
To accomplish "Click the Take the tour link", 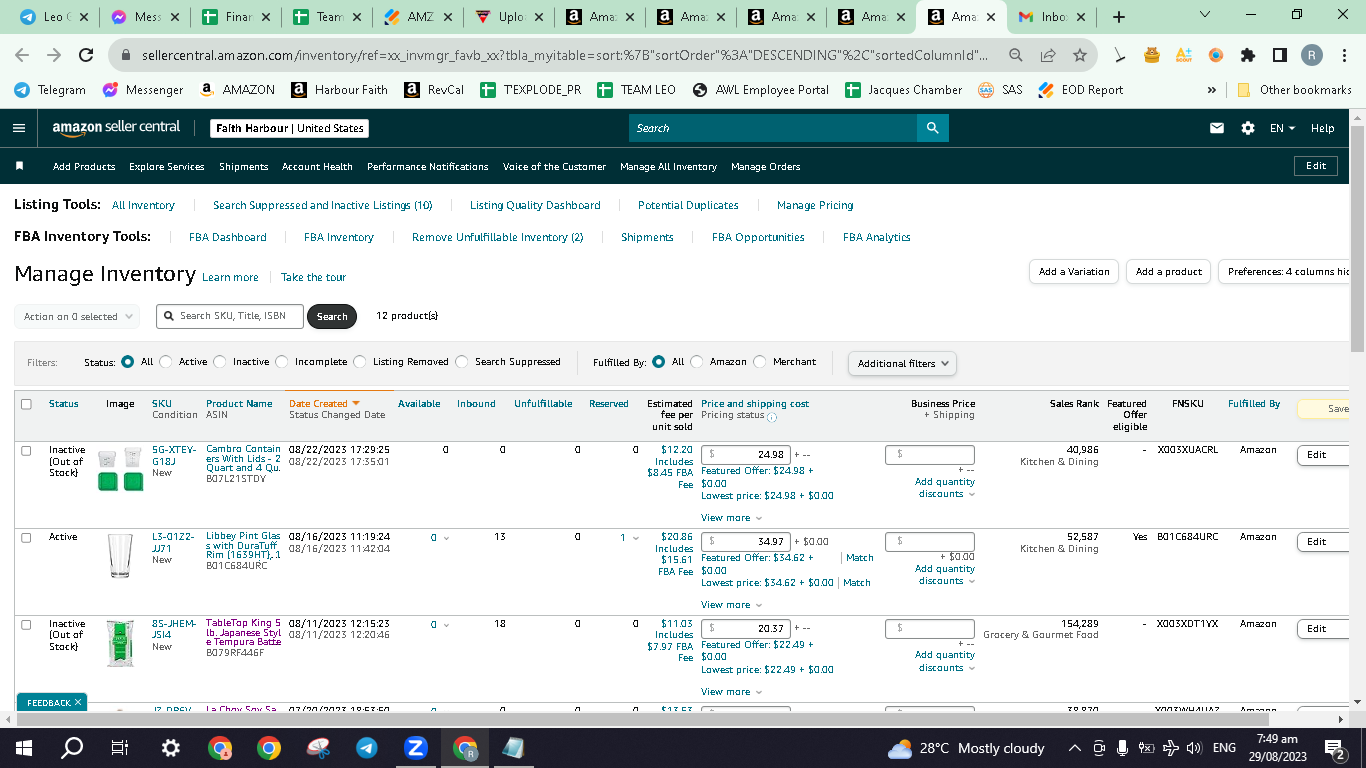I will (313, 277).
